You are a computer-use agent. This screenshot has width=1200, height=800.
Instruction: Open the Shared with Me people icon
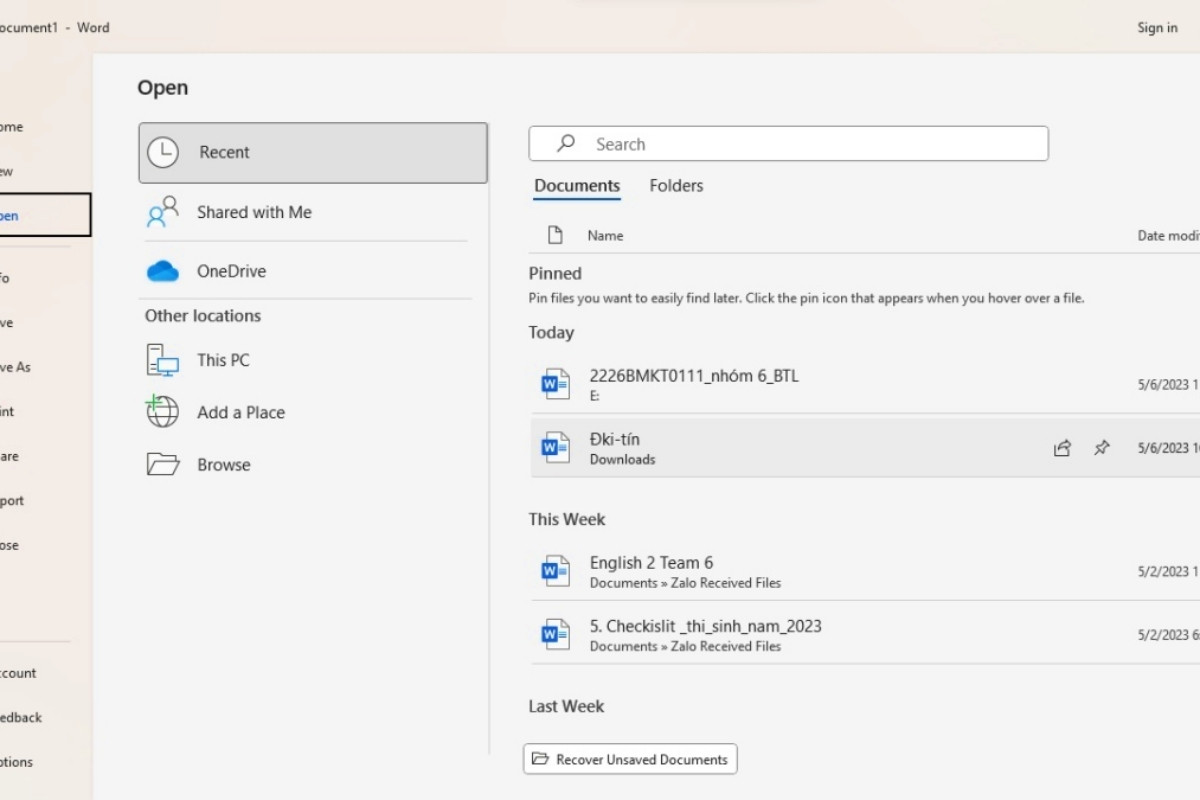pos(163,212)
